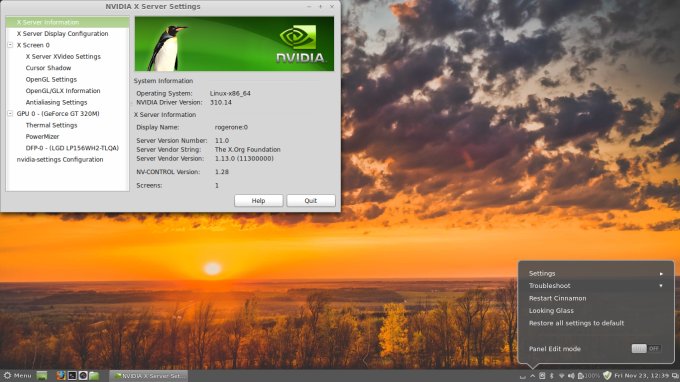
Task: Toggle Panel Edit mode switch
Action: 646,348
